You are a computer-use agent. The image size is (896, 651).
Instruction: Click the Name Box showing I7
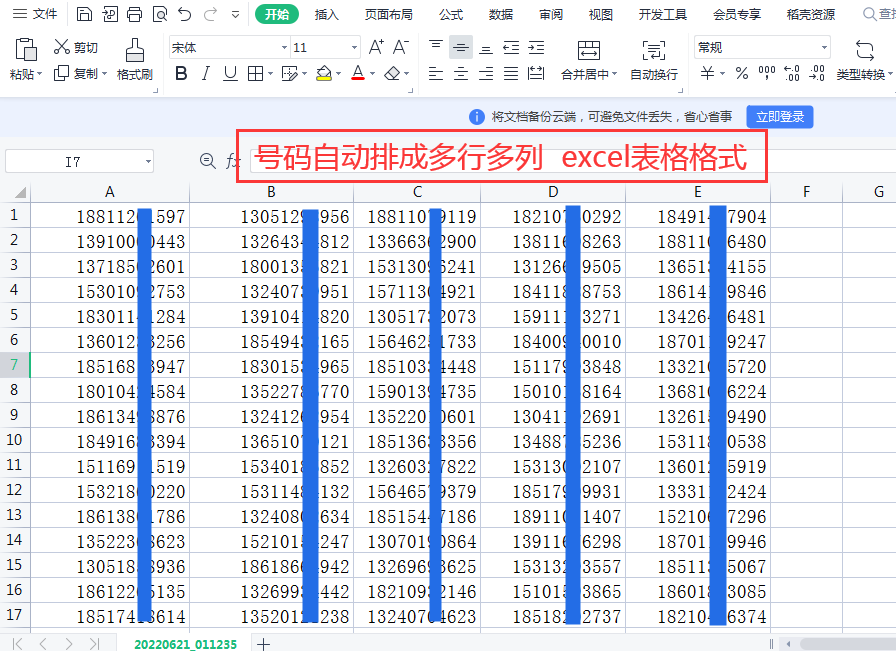pyautogui.click(x=78, y=161)
